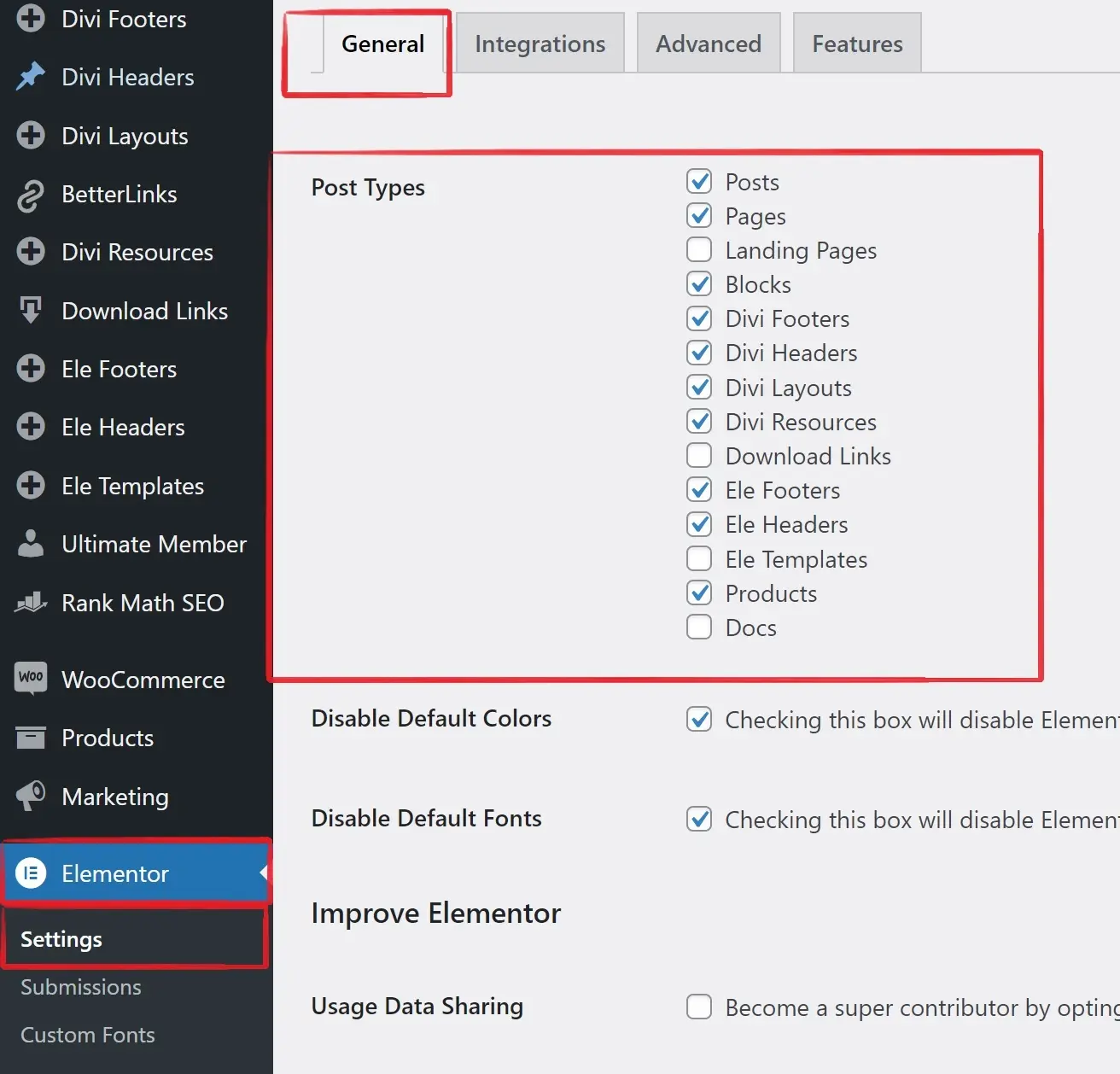Switch to the Integrations tab

(540, 44)
